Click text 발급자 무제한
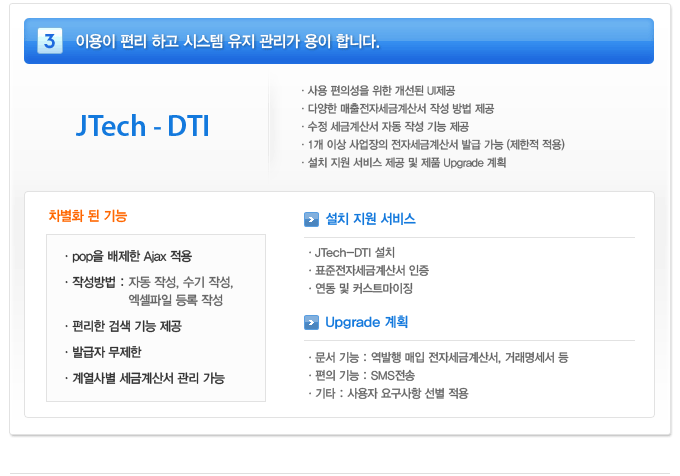This screenshot has width=680, height=476. pyautogui.click(x=107, y=352)
